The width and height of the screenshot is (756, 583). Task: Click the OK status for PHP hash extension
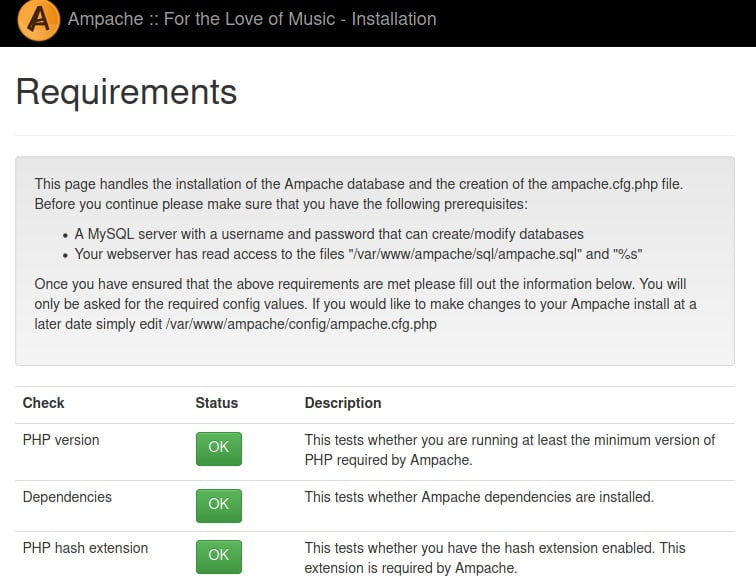[218, 556]
